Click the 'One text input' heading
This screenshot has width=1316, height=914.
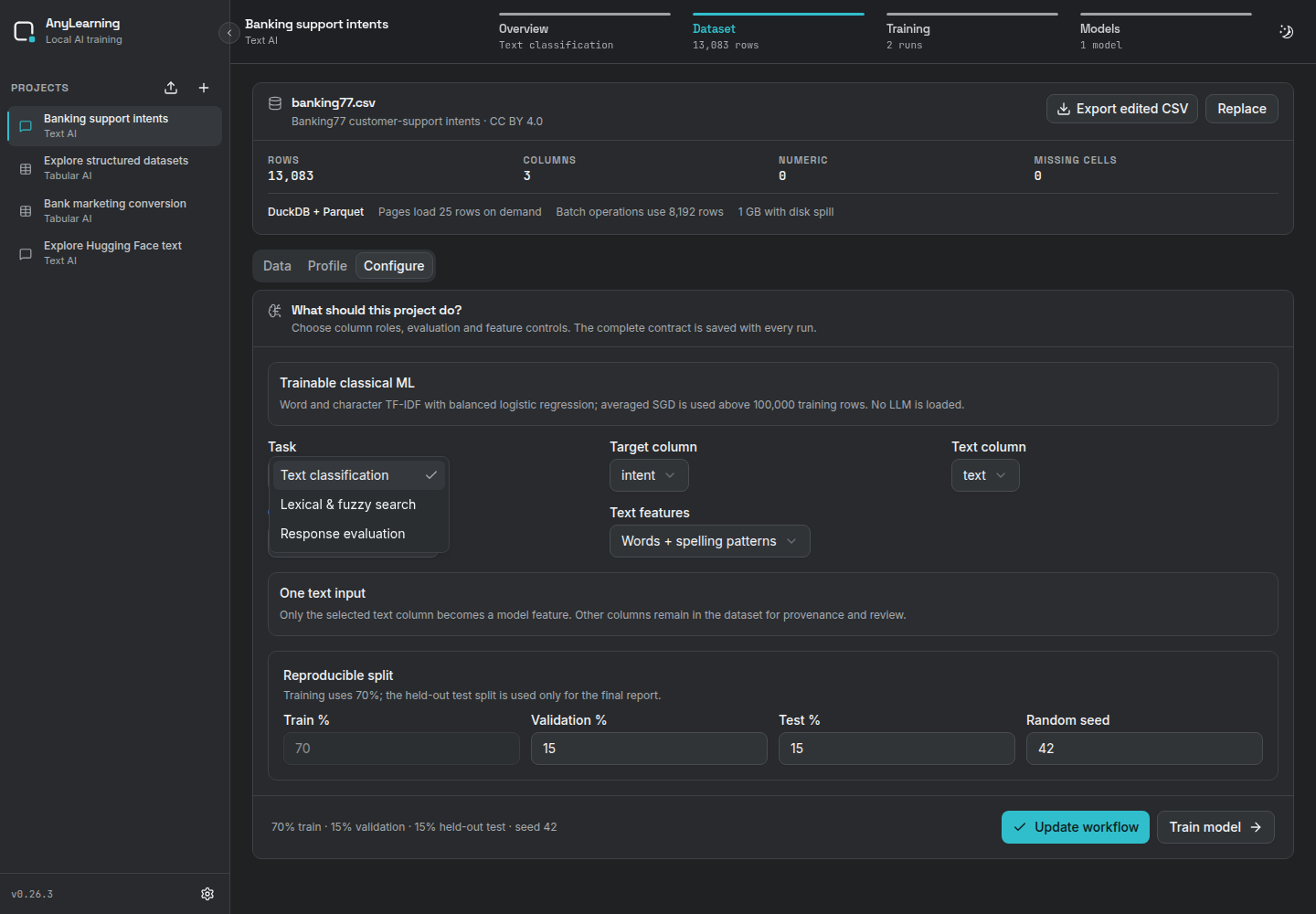pos(323,593)
